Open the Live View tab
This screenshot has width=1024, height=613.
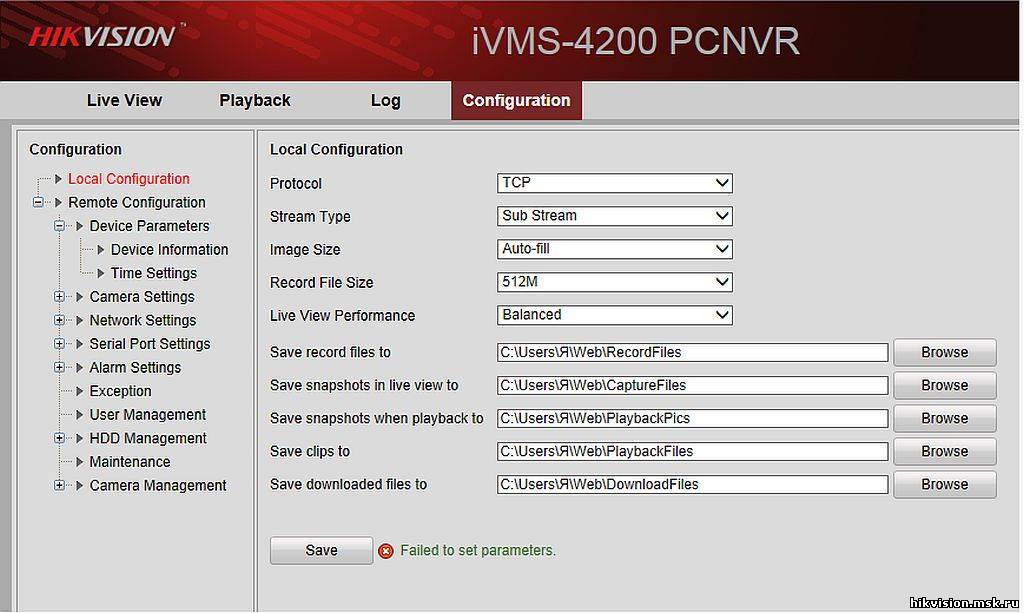[x=124, y=101]
